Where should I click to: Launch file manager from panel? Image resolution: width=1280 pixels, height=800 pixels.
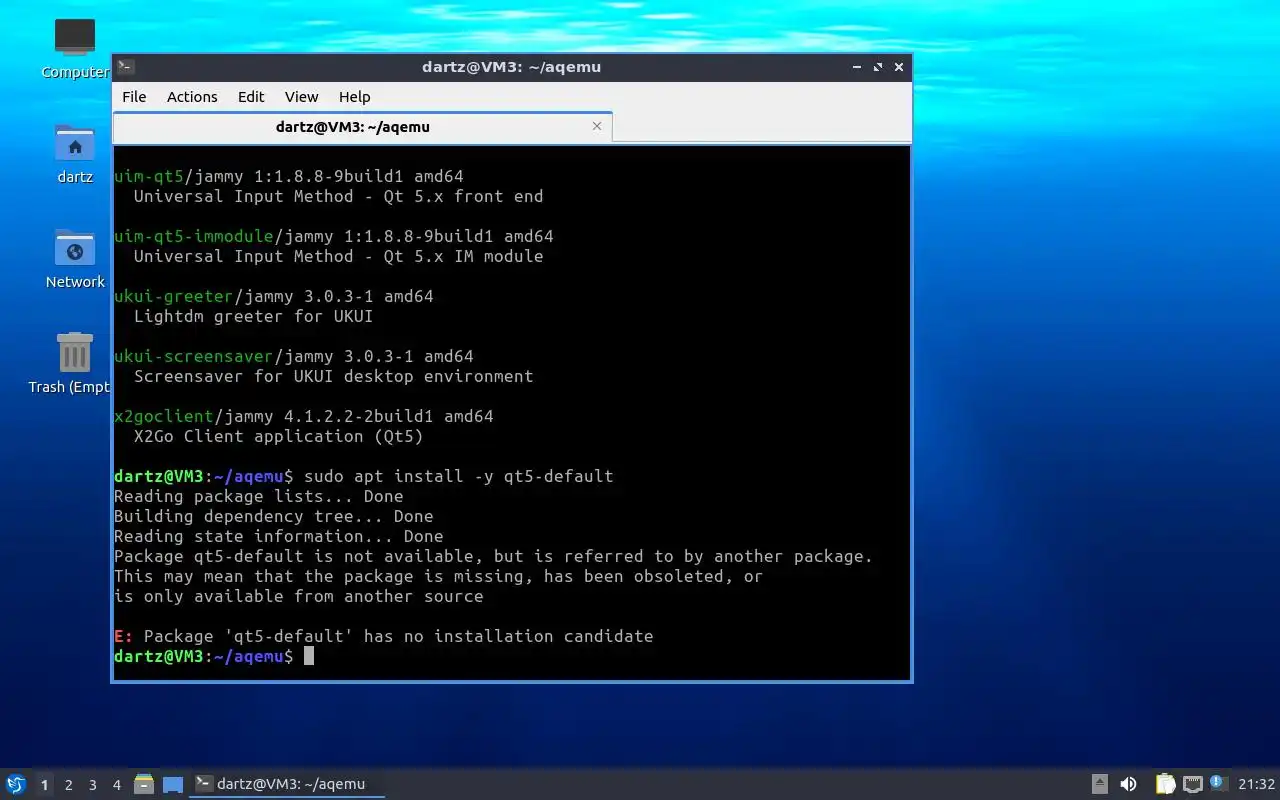click(144, 784)
